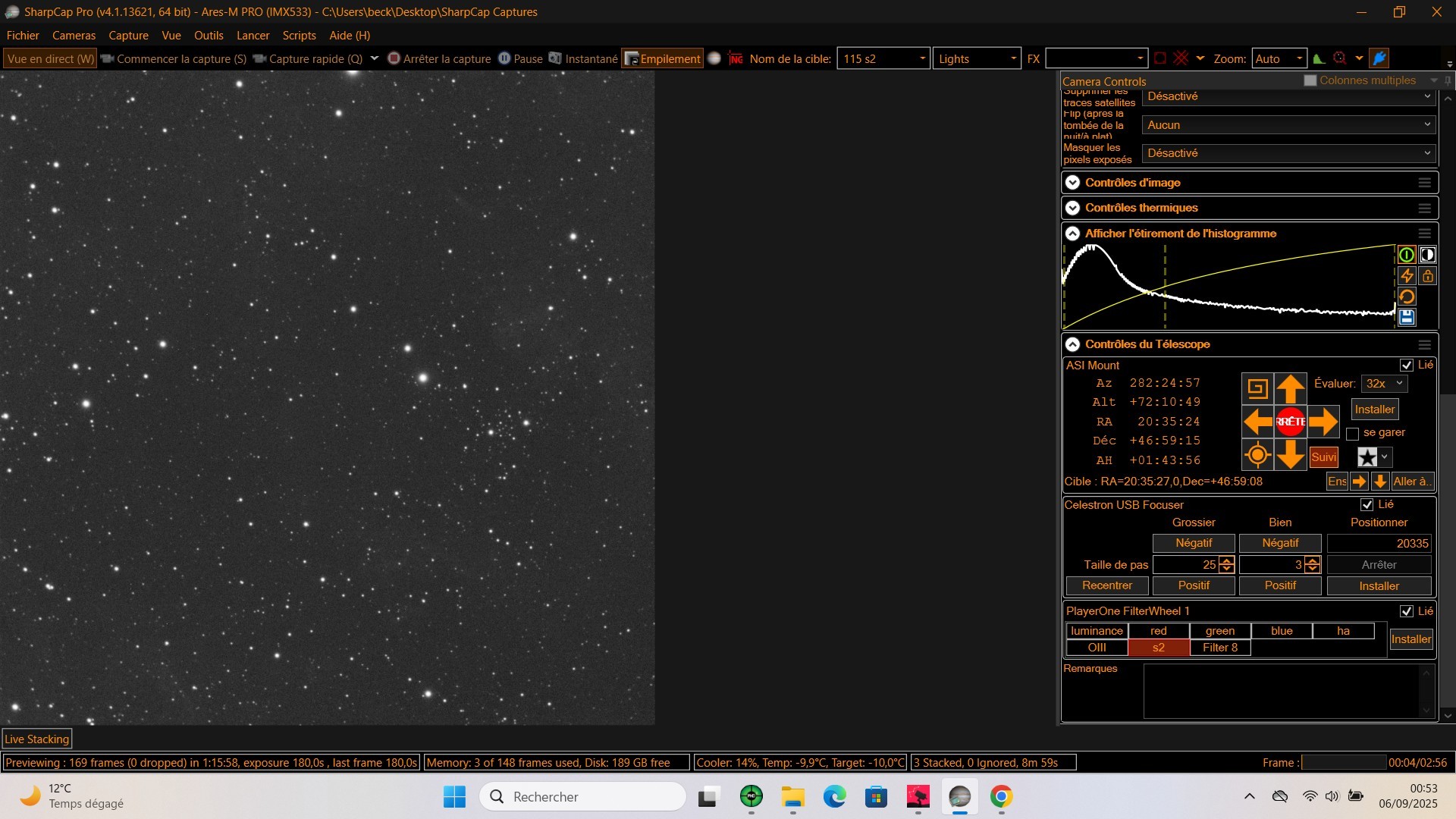Enable the se garer checkbox

click(1352, 434)
